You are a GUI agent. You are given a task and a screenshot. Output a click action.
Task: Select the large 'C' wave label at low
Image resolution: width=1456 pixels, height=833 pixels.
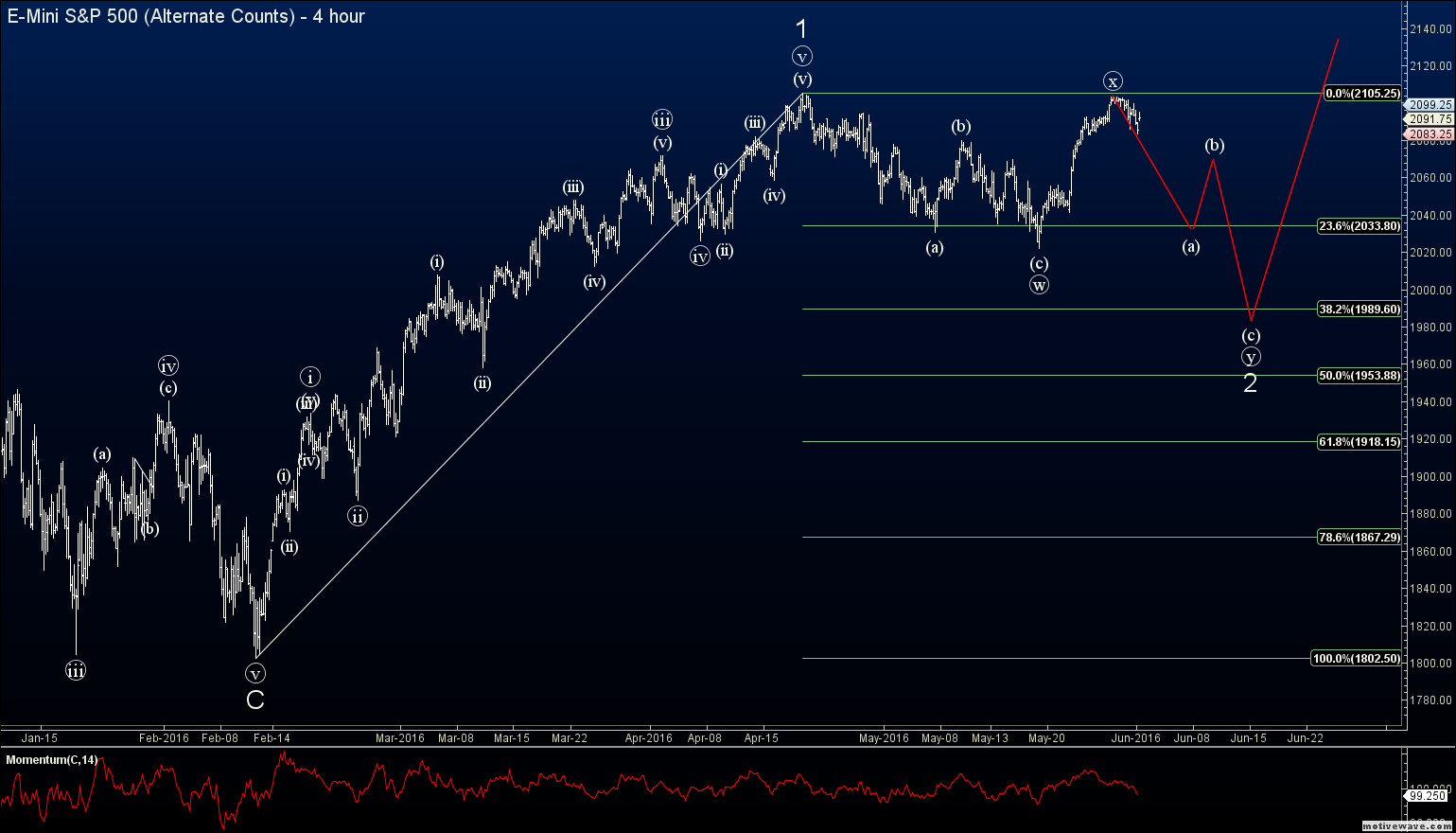(x=254, y=700)
